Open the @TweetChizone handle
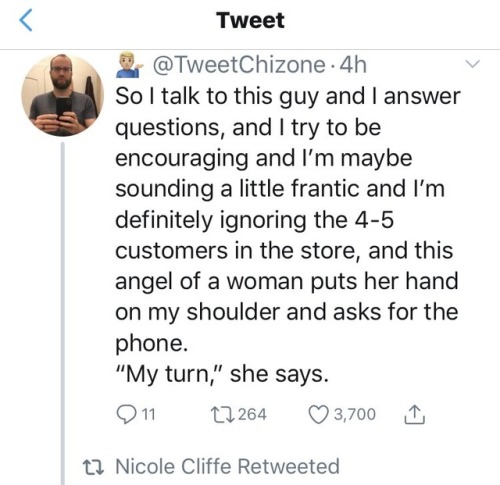500x485 pixels. tap(239, 65)
